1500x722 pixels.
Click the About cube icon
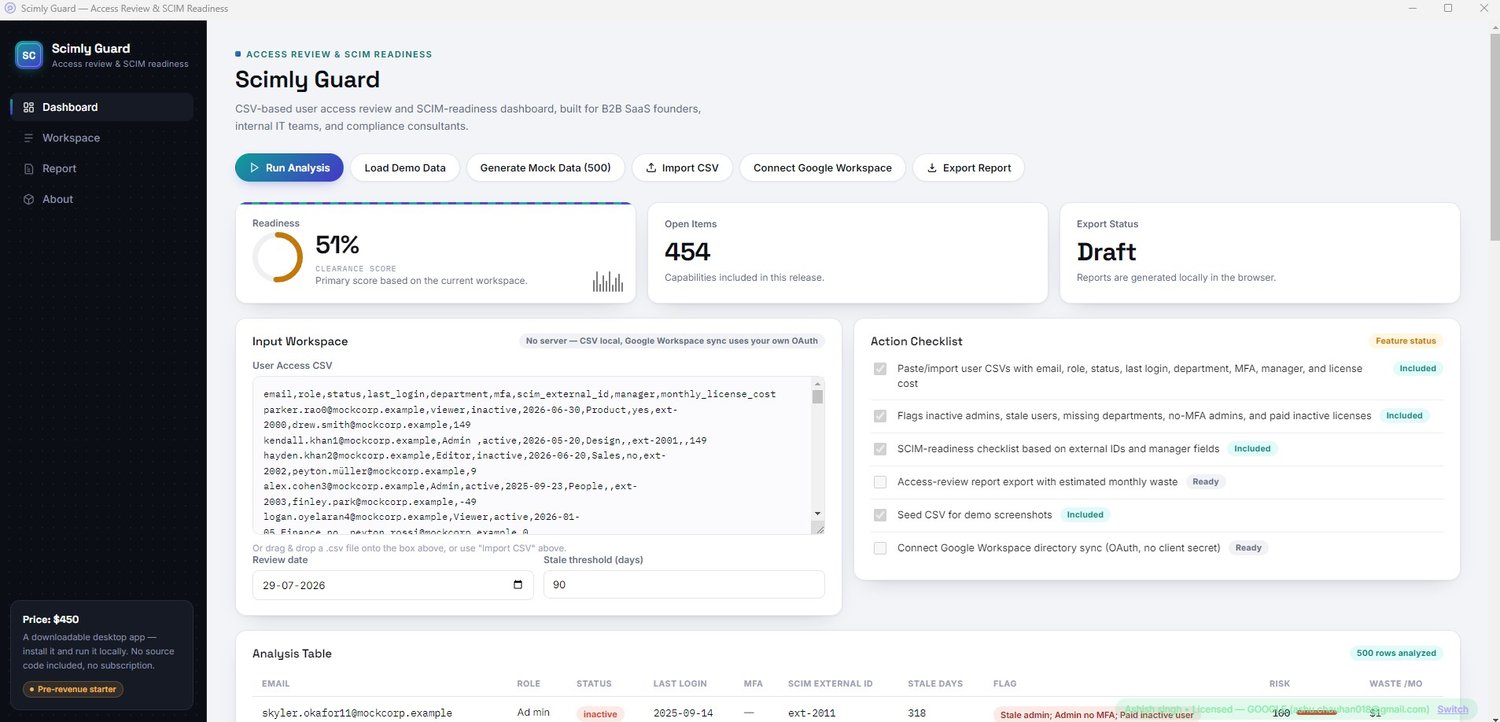(29, 199)
